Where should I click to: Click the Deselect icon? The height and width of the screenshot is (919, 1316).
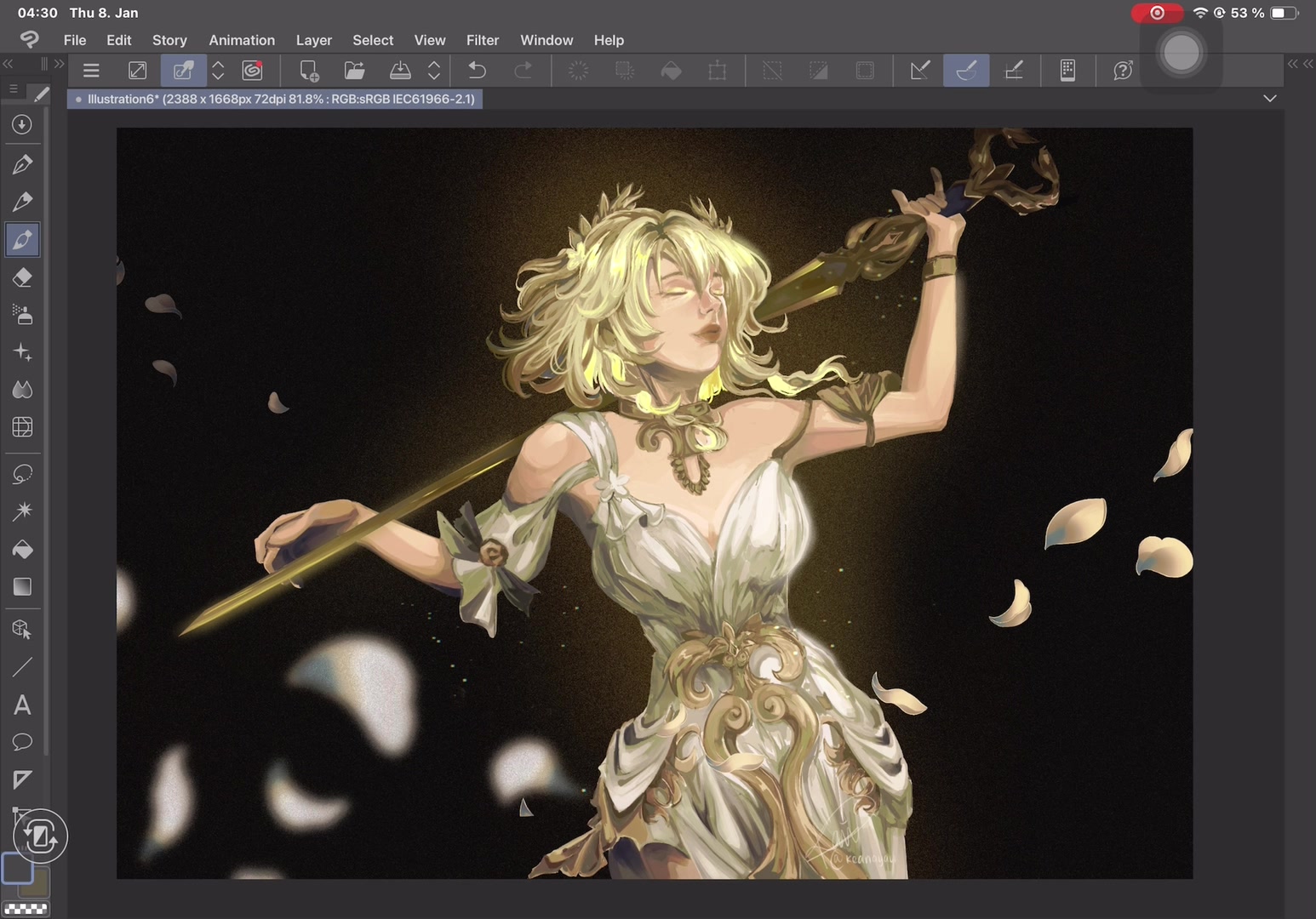[772, 71]
